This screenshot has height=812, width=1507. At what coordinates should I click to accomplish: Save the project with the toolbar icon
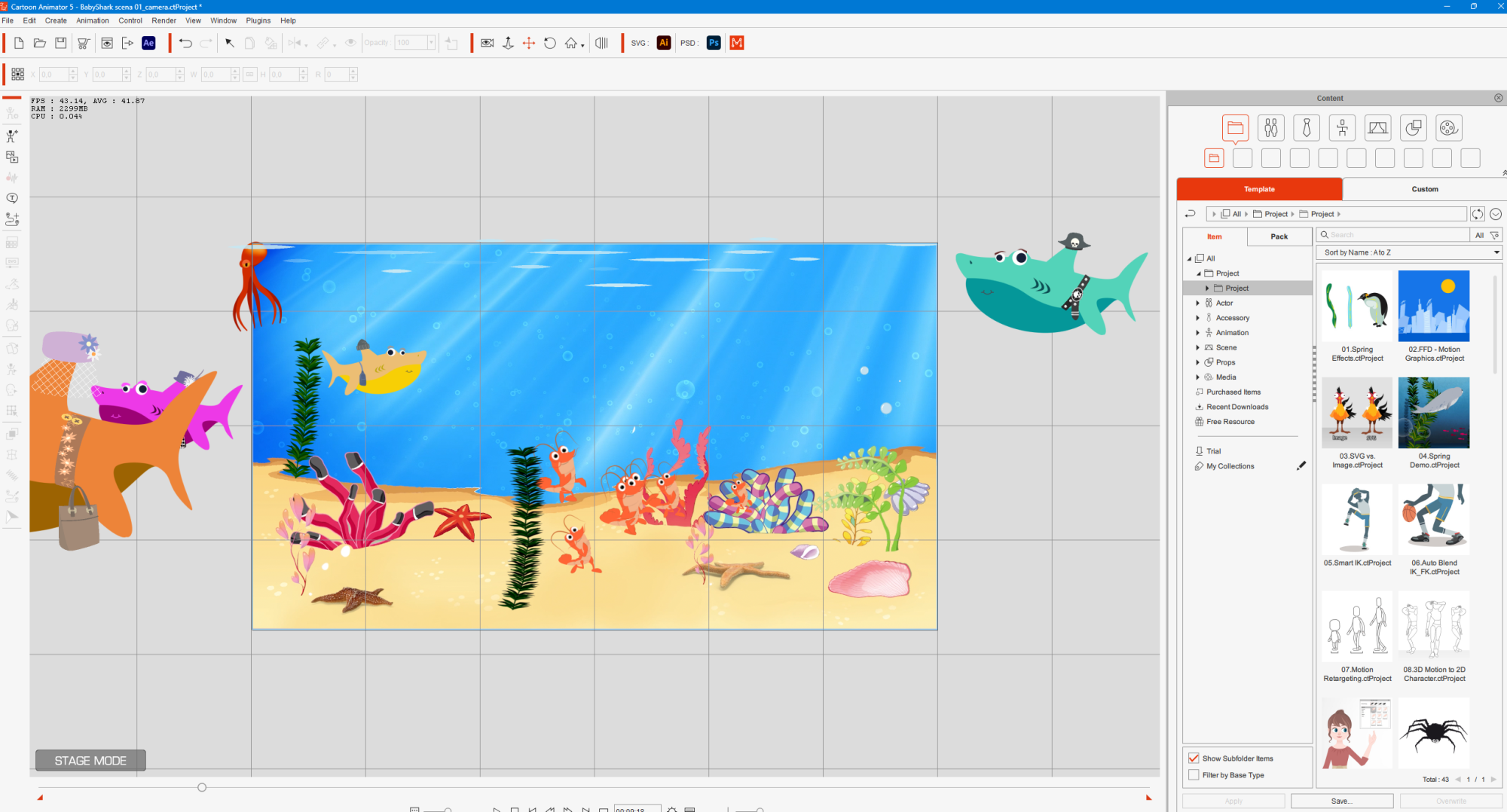tap(61, 43)
